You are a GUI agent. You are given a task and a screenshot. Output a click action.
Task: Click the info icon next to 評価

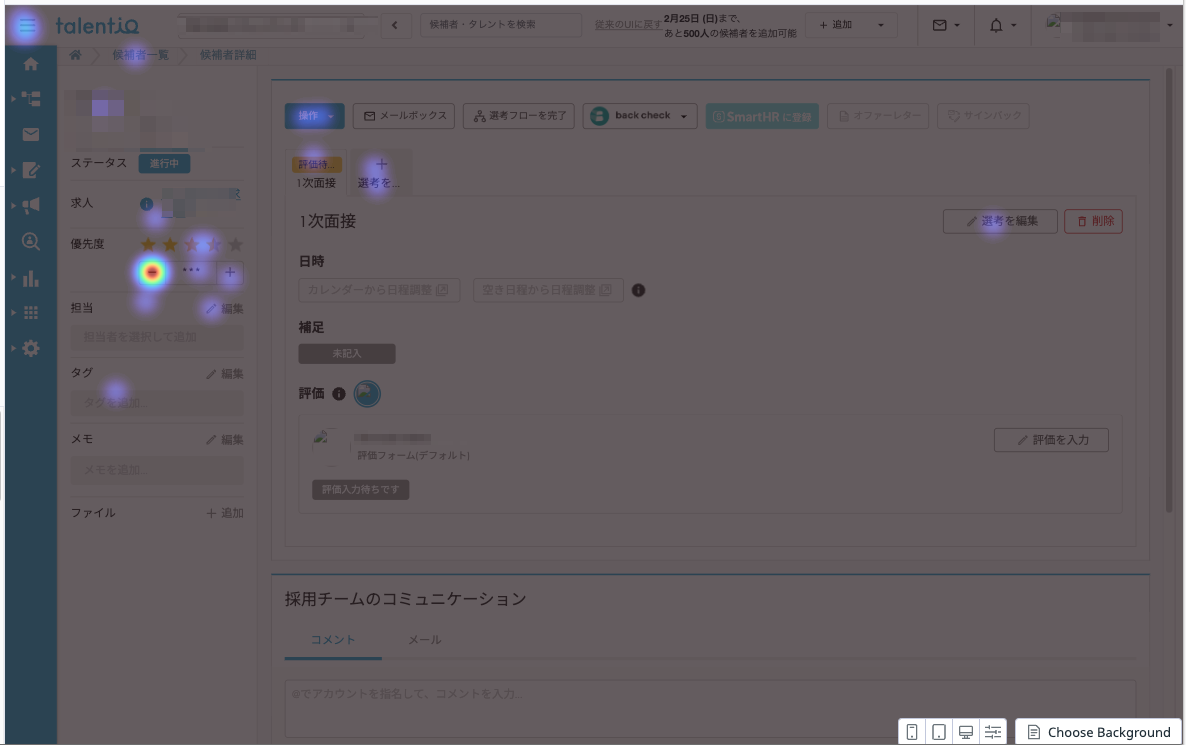point(339,394)
